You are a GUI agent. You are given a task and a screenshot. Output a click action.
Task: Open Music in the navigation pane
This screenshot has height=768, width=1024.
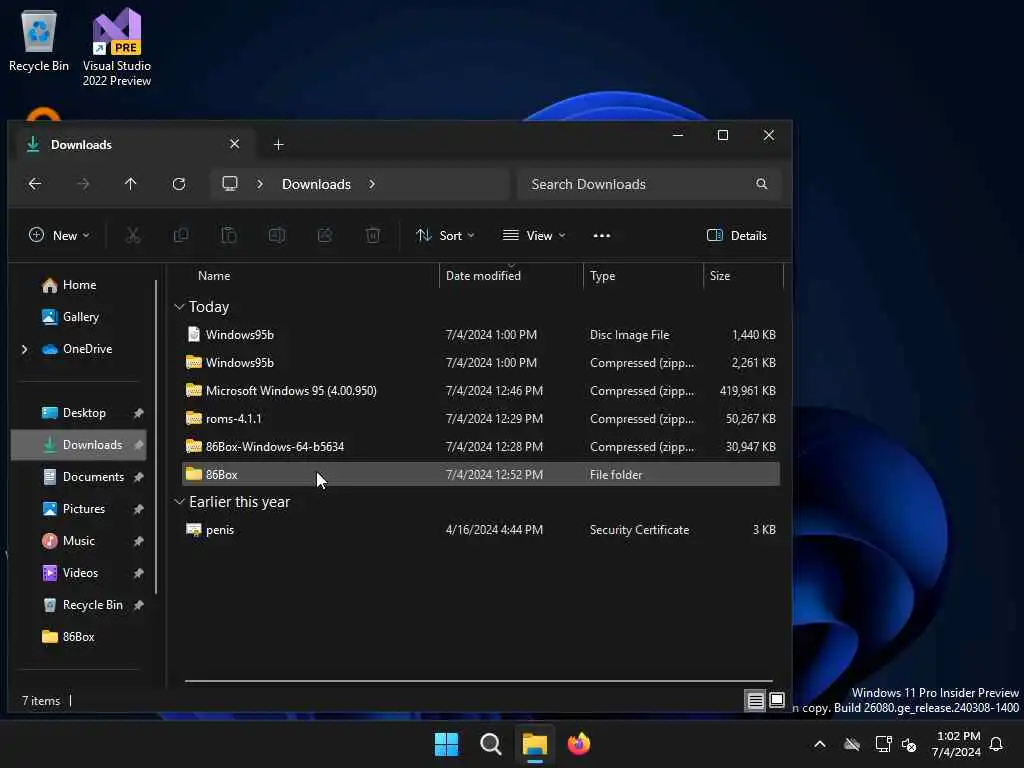pyautogui.click(x=78, y=541)
